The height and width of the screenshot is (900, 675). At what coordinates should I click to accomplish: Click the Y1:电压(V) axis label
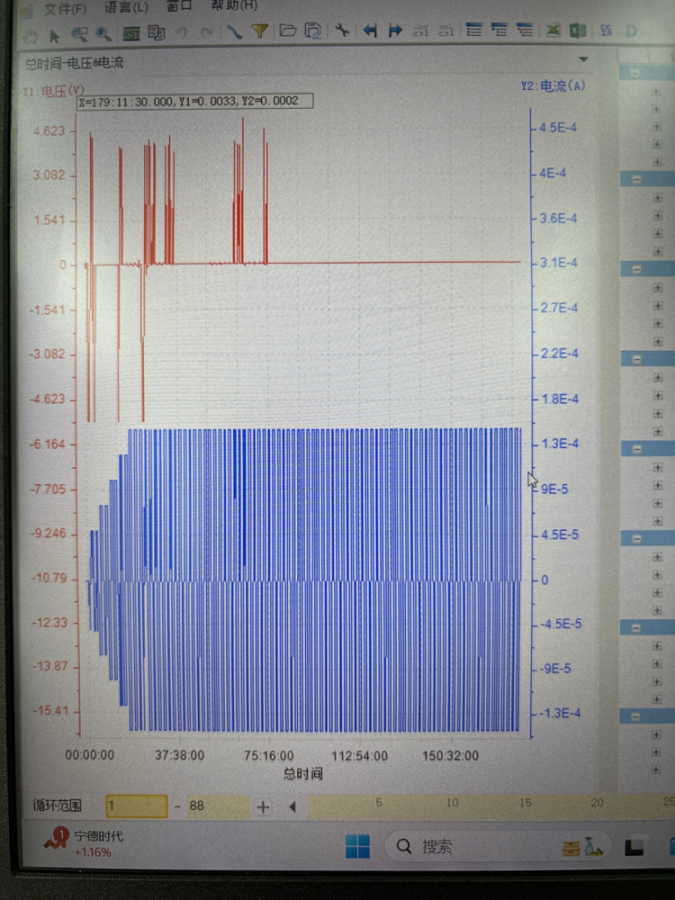tap(54, 91)
